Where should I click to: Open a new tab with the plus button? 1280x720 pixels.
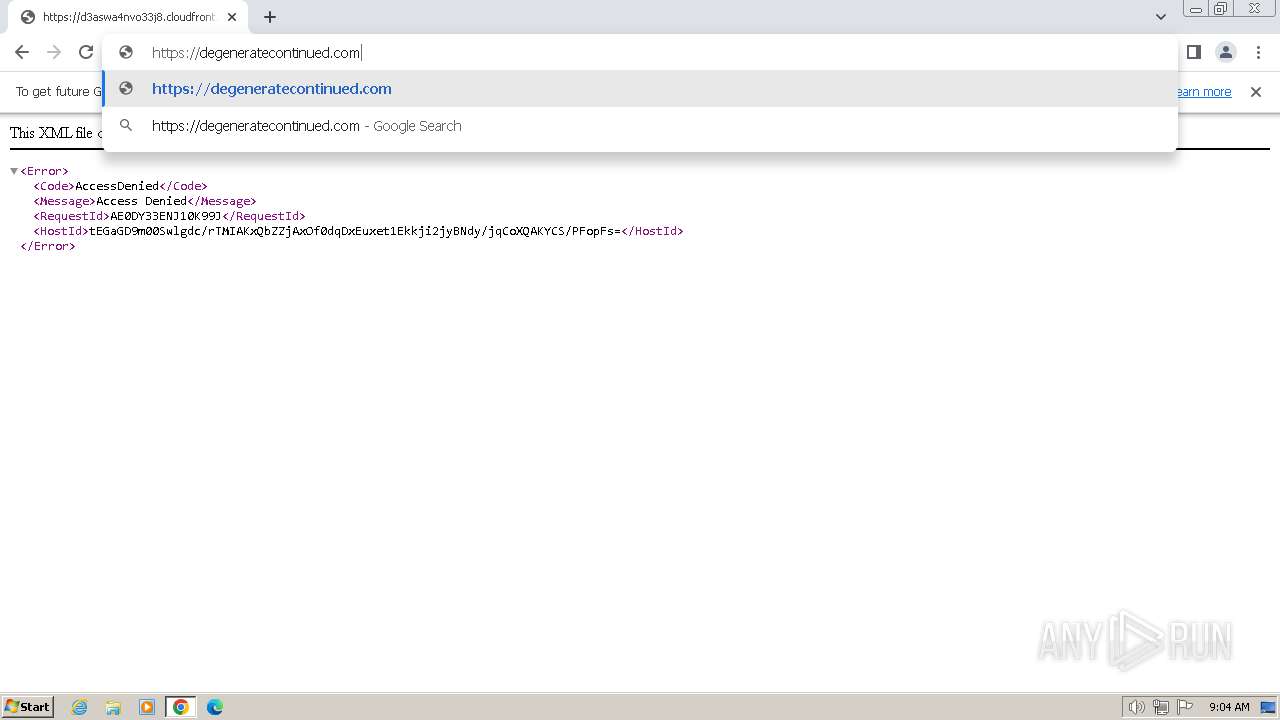270,17
